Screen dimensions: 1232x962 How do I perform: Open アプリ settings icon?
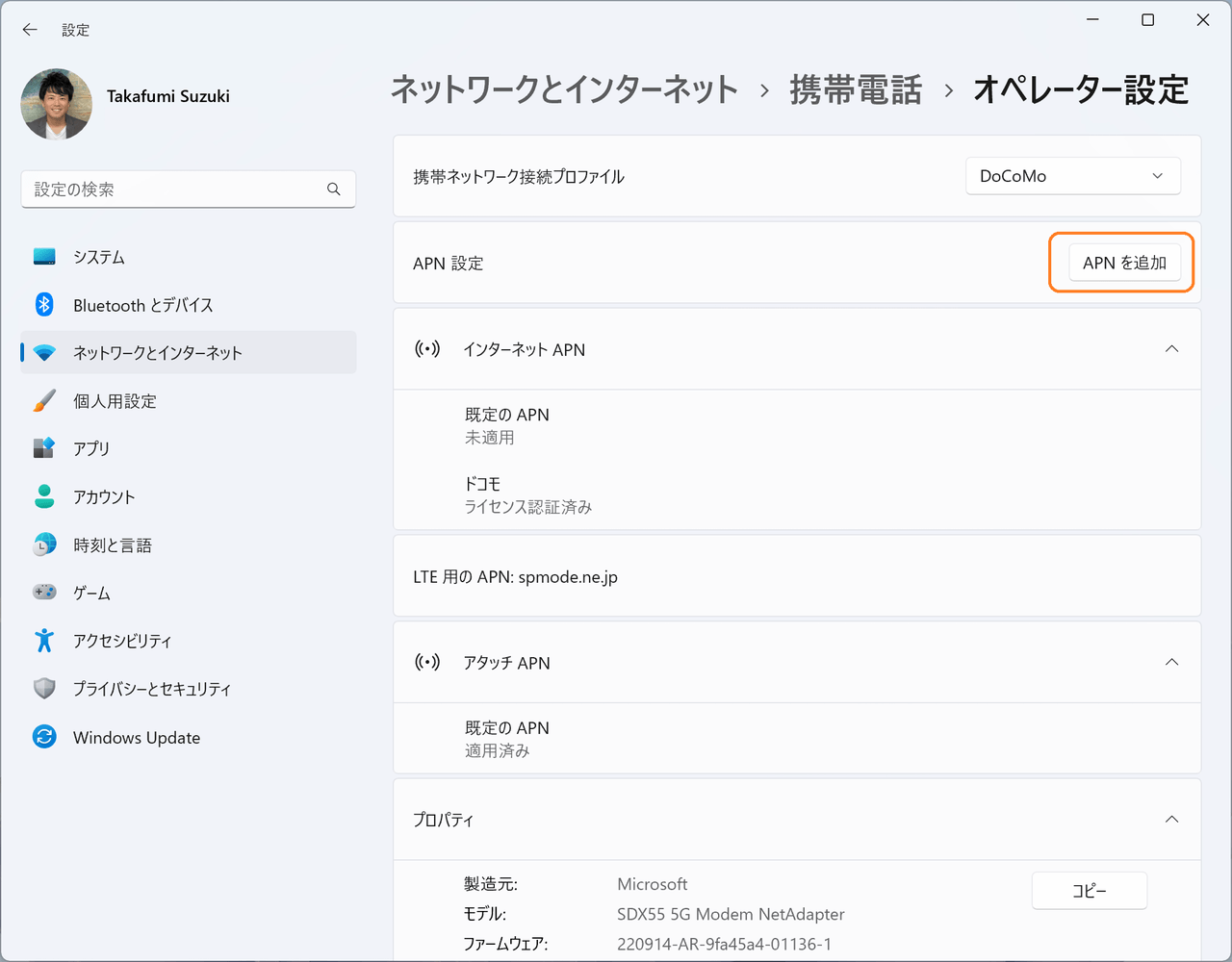(x=44, y=448)
